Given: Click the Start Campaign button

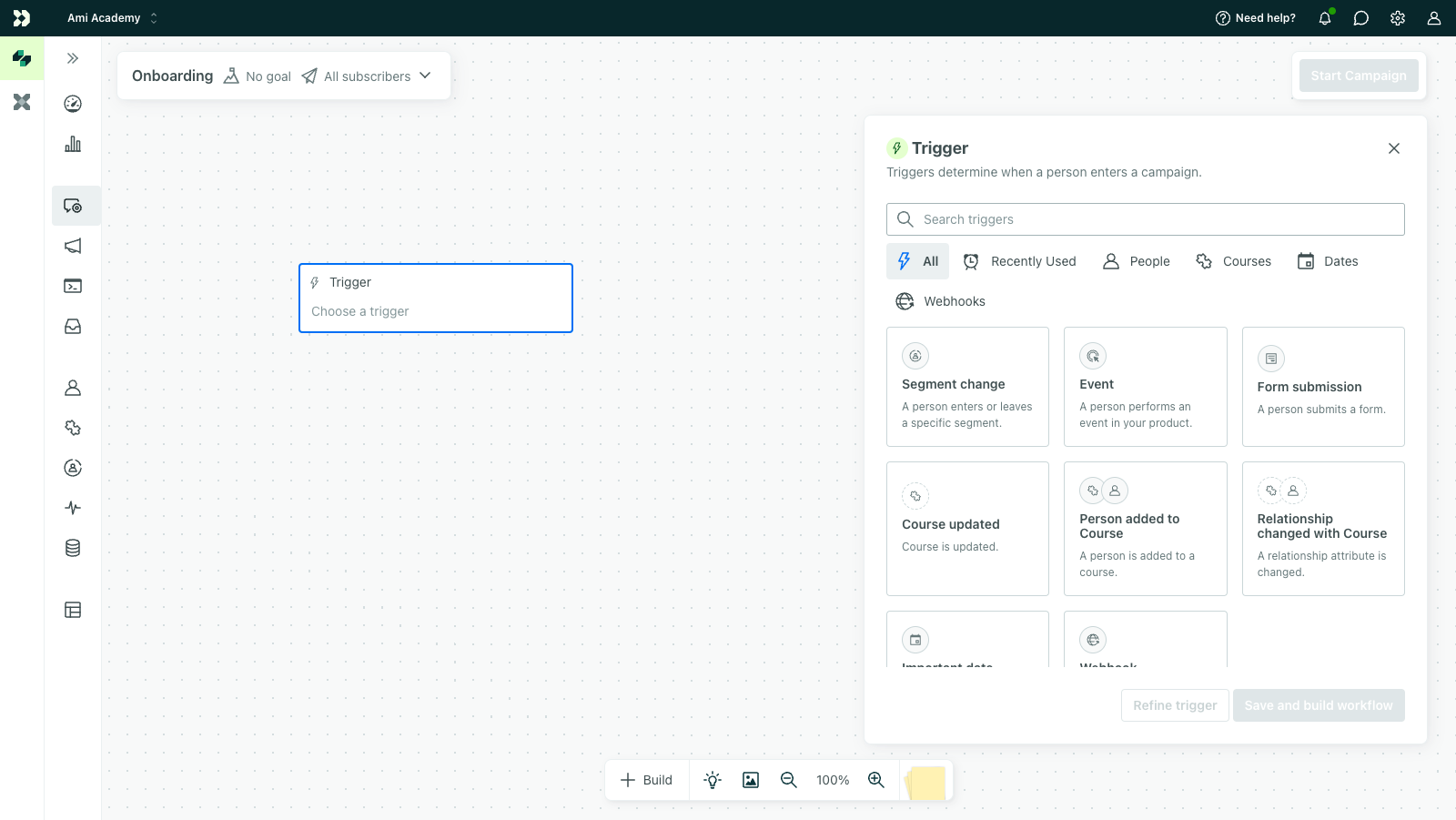Looking at the screenshot, I should (1359, 76).
